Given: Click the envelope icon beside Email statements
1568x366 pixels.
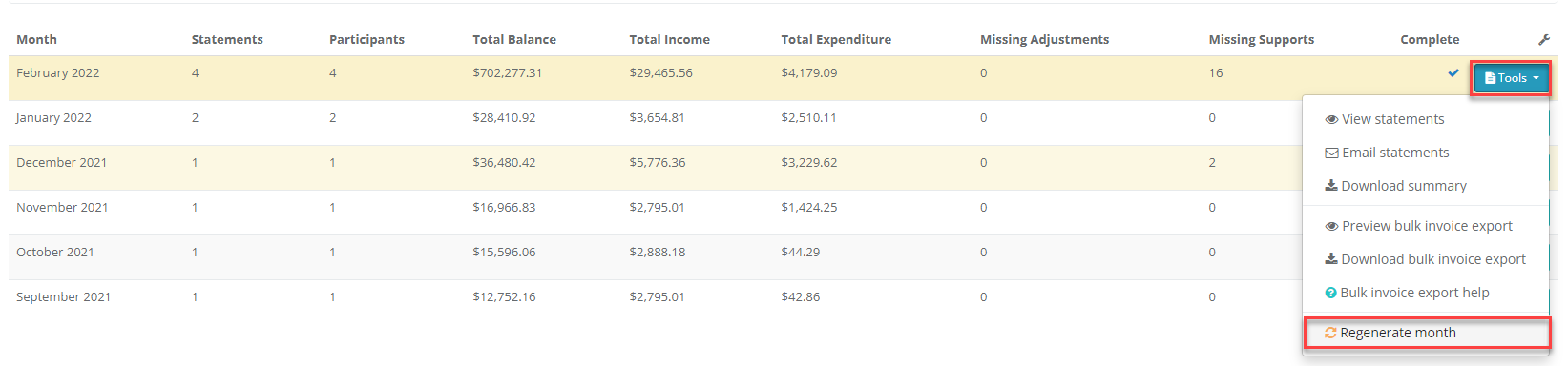Looking at the screenshot, I should [1331, 152].
